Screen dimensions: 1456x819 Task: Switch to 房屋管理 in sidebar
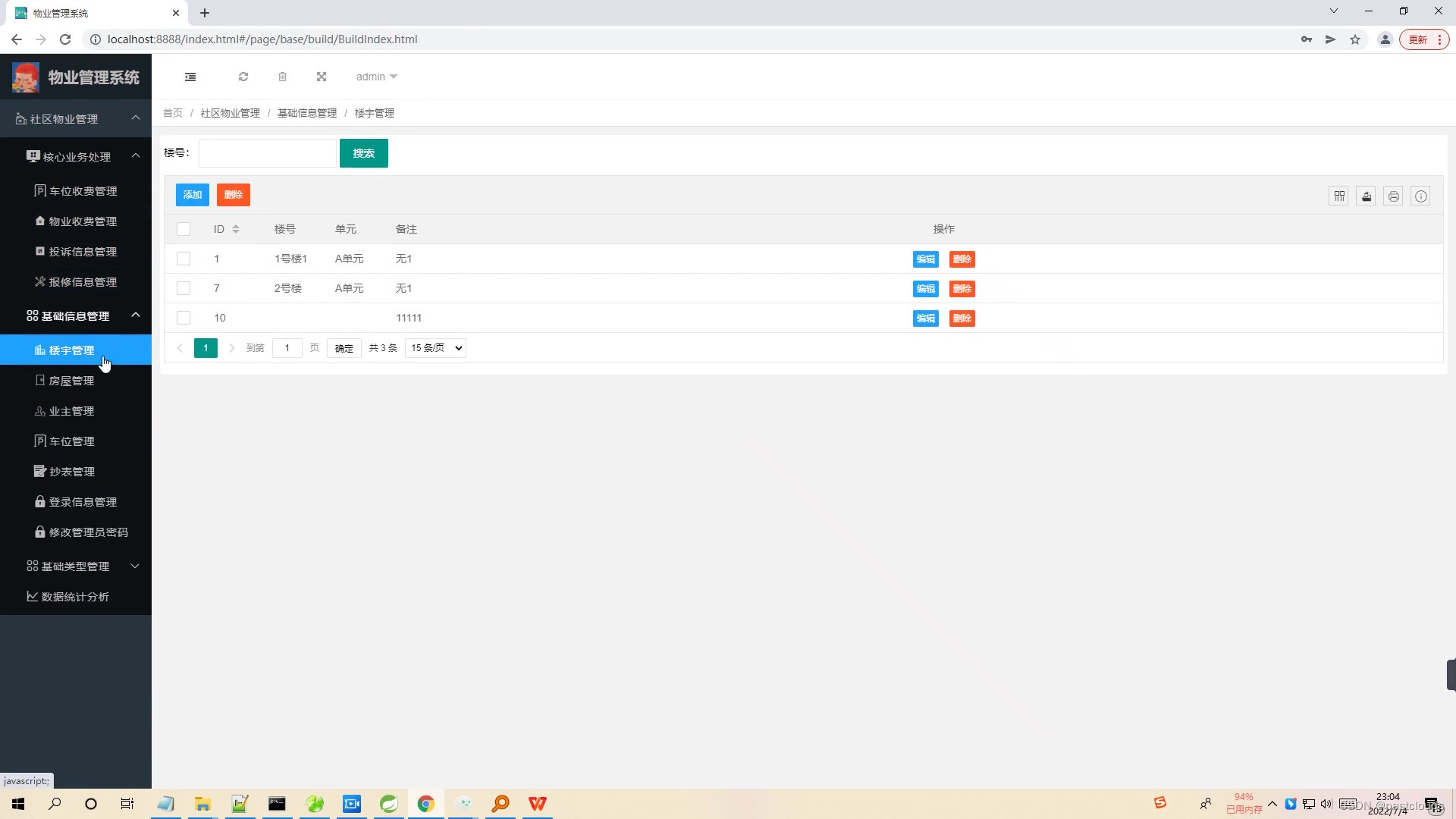[x=72, y=380]
